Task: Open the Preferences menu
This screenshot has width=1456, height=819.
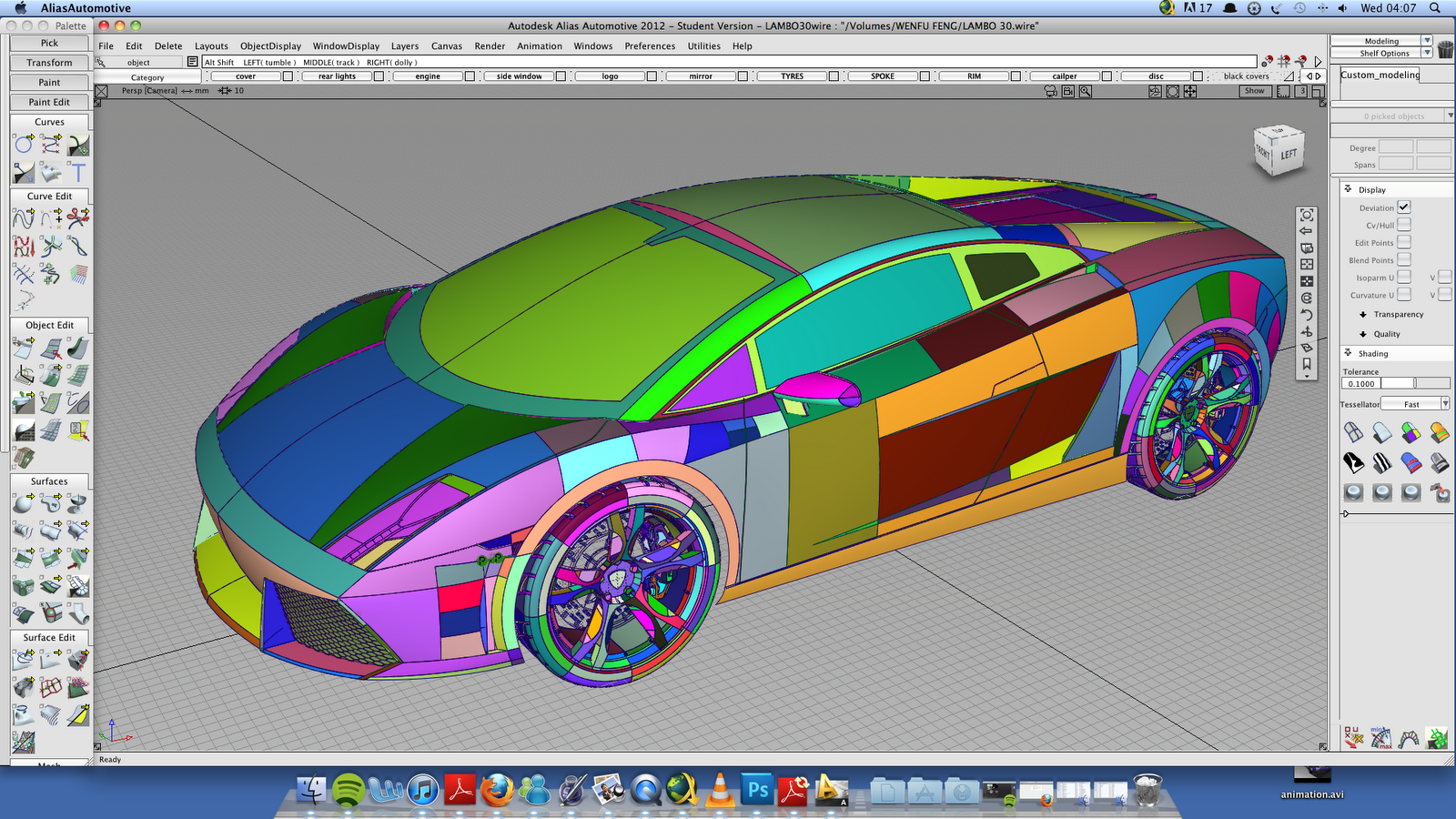Action: pyautogui.click(x=650, y=45)
